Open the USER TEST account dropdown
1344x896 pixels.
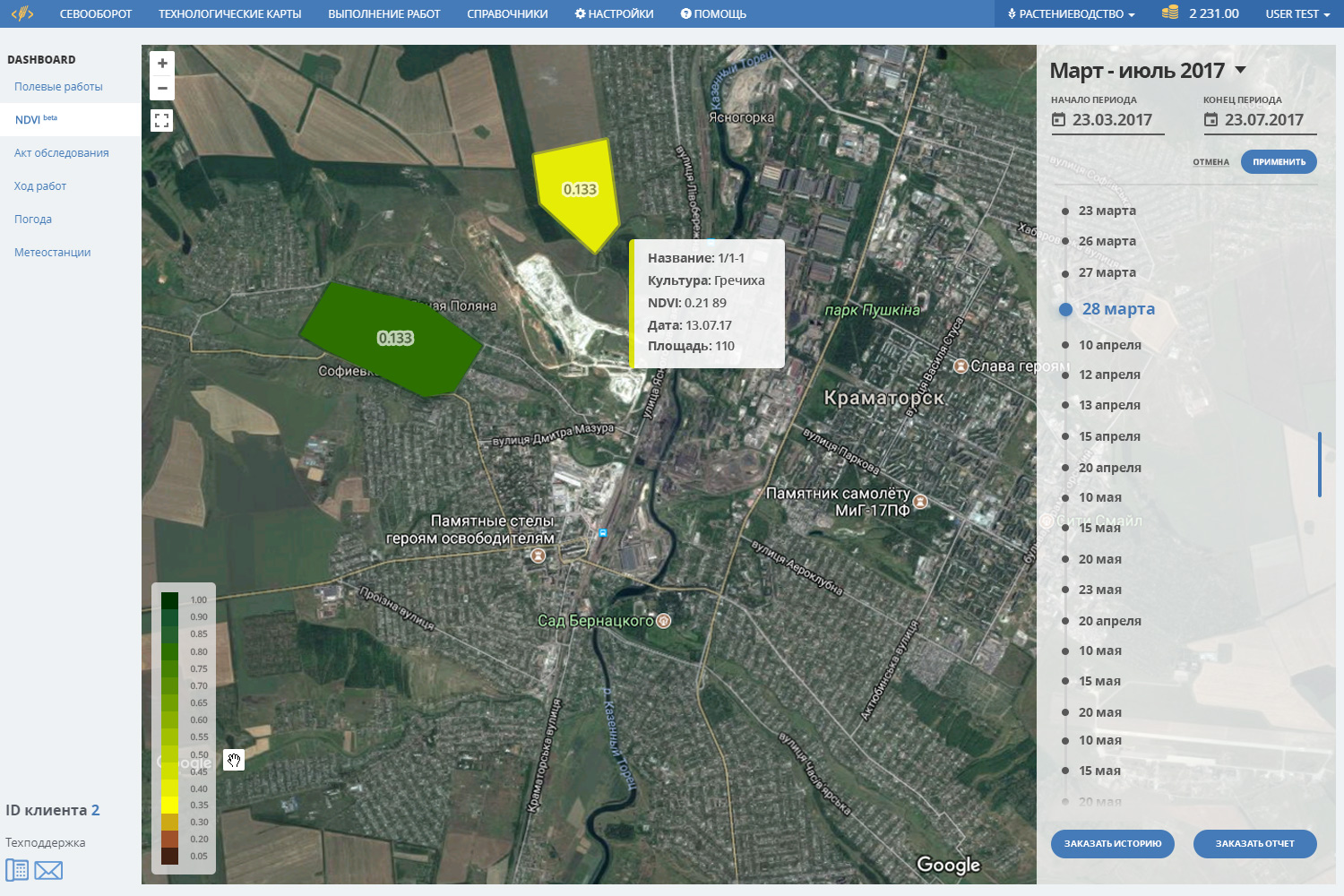(x=1297, y=13)
